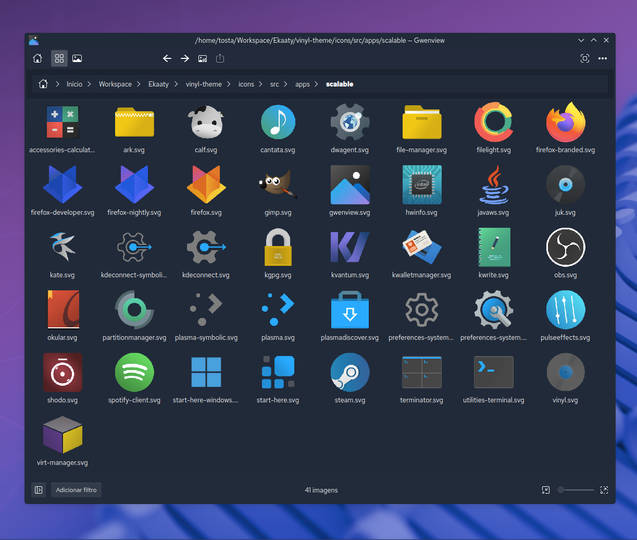
Task: Select the accessories-calculator thumbnail
Action: [x=62, y=122]
